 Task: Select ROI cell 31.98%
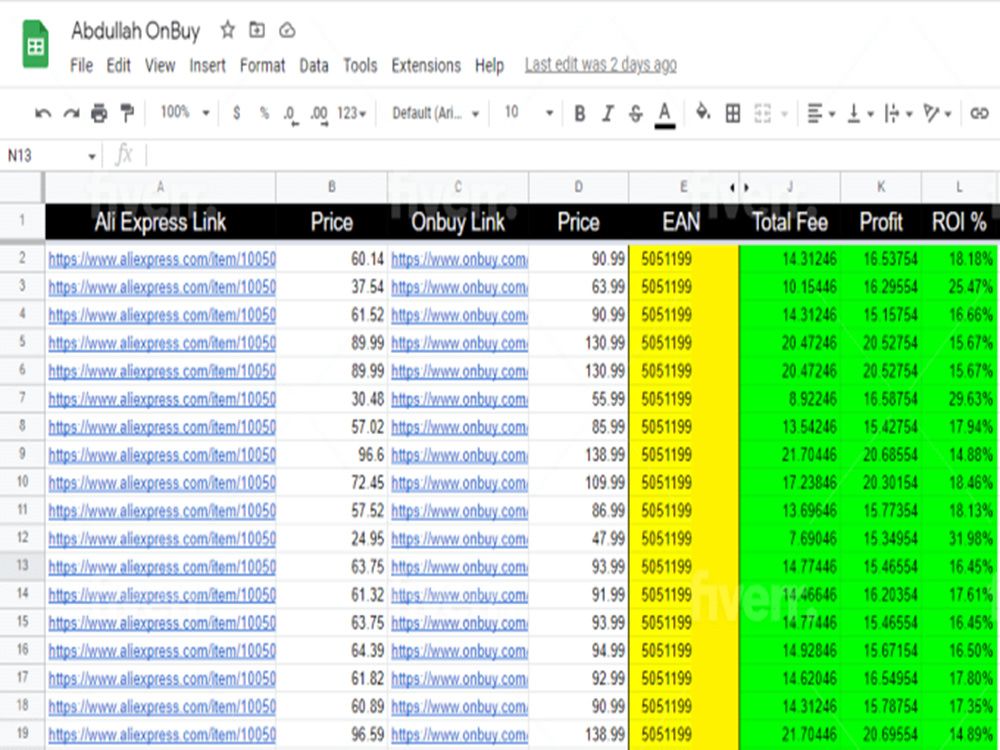[959, 539]
